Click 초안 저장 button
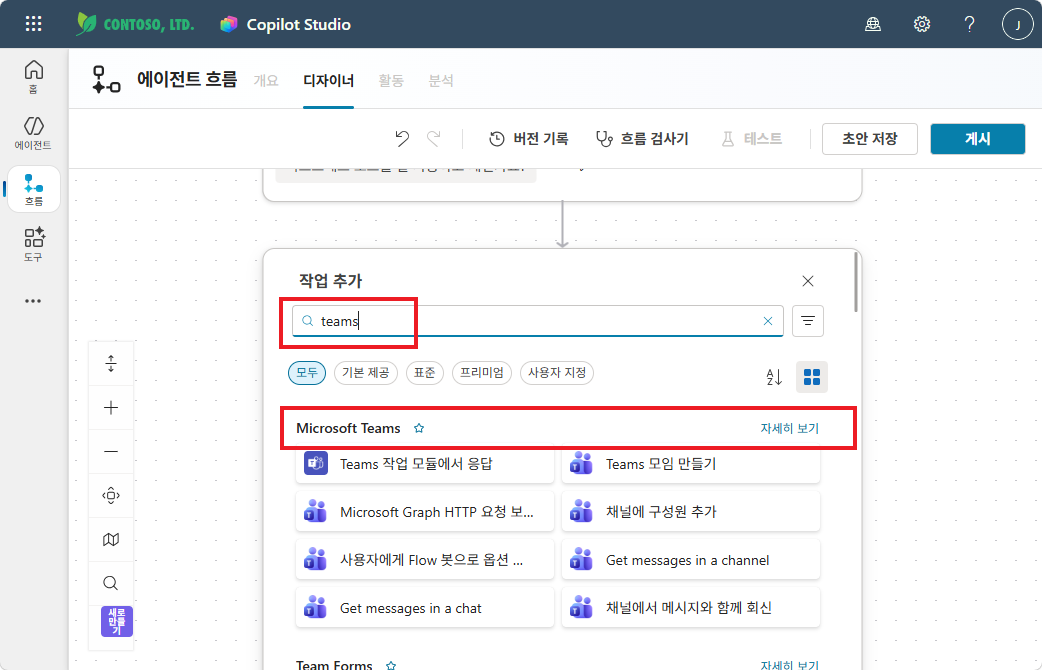The width and height of the screenshot is (1042, 670). (x=869, y=138)
